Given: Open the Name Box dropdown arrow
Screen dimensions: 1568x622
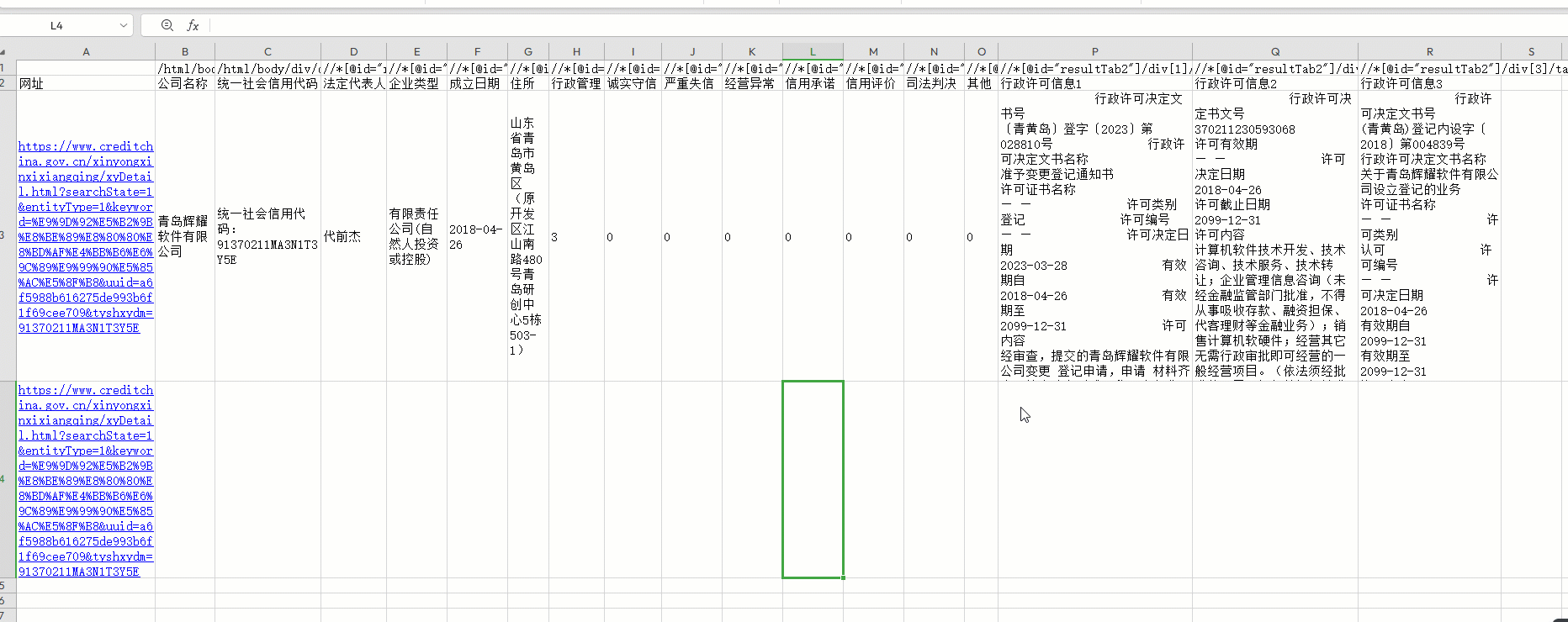Looking at the screenshot, I should (x=124, y=25).
